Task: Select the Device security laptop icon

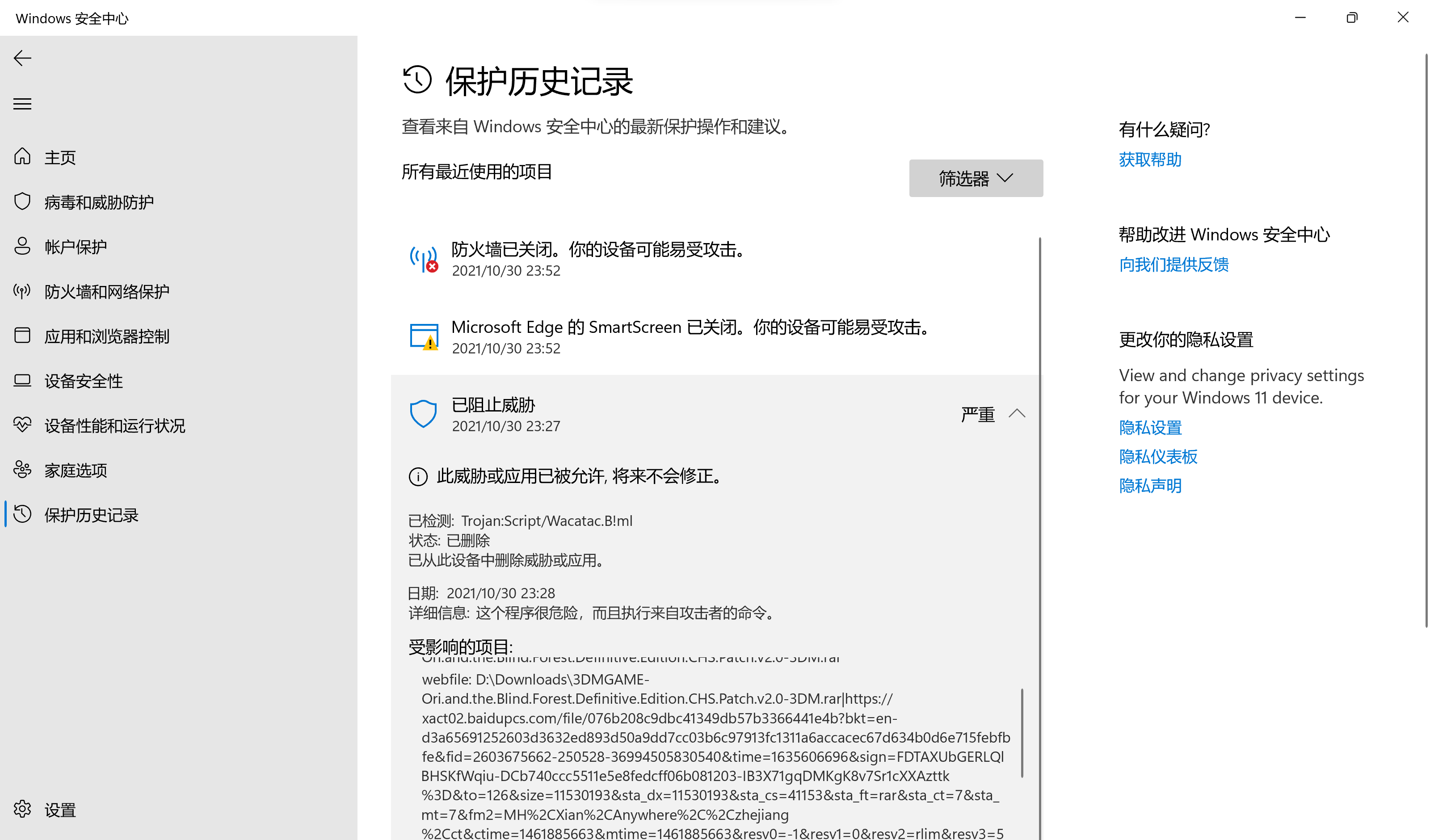Action: coord(23,380)
